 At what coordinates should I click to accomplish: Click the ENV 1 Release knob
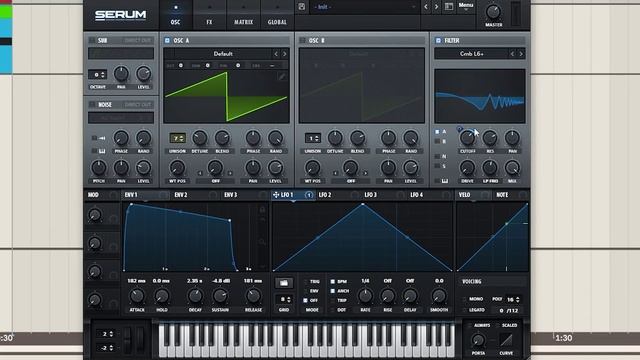tap(253, 296)
